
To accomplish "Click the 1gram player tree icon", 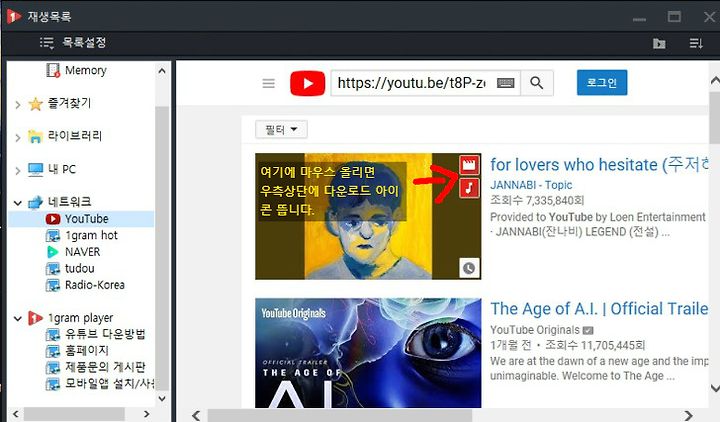I will click(x=35, y=318).
